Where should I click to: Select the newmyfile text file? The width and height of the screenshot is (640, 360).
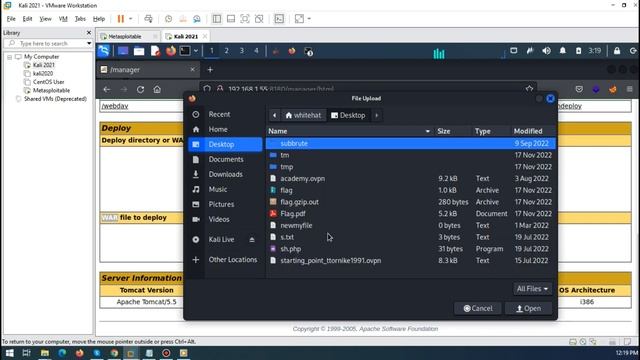pos(411,225)
